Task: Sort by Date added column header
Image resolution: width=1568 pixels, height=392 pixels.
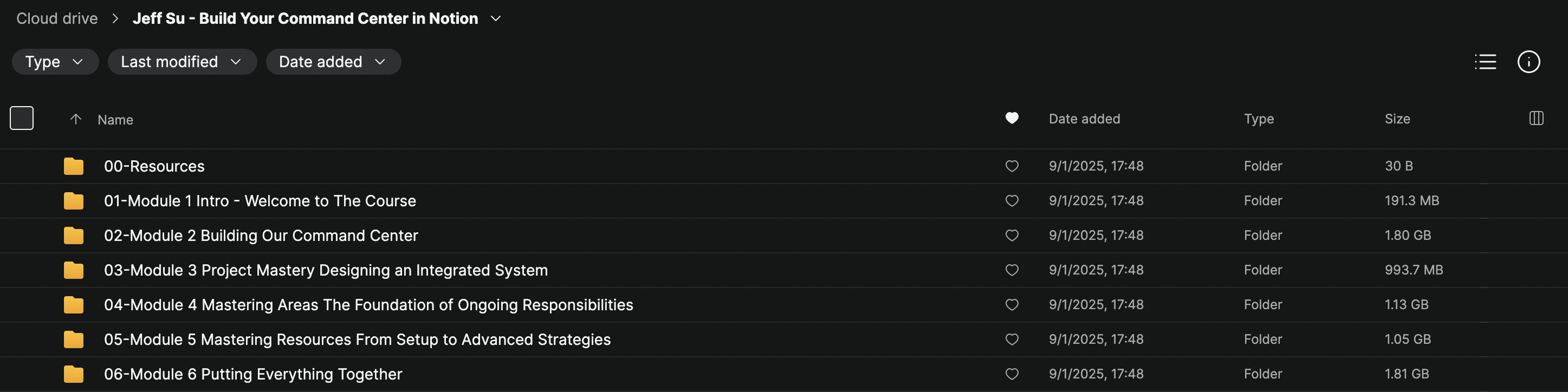Action: click(1084, 119)
